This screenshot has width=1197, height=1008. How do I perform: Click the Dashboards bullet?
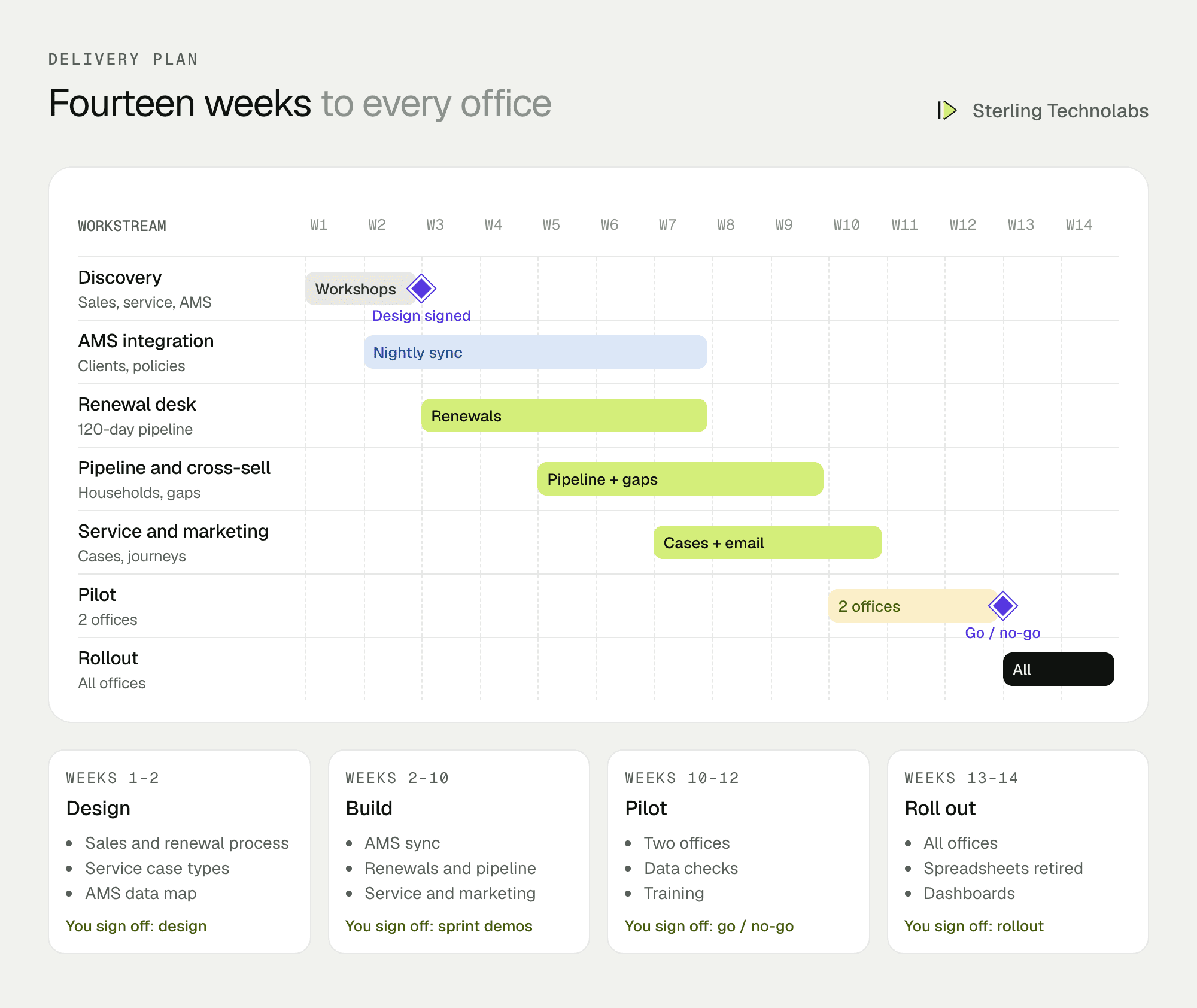pos(969,894)
